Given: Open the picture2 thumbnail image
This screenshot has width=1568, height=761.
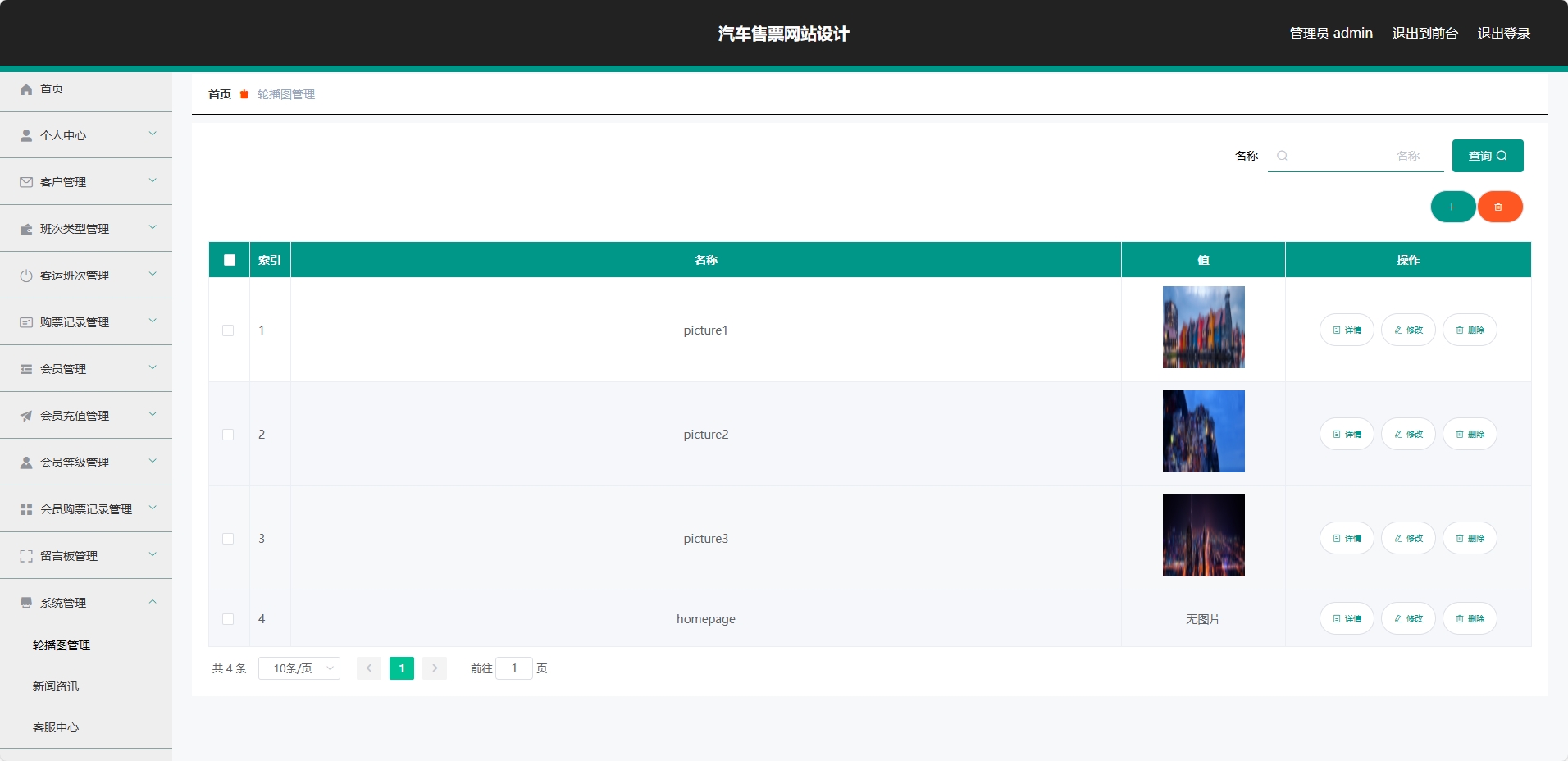Looking at the screenshot, I should coord(1203,431).
